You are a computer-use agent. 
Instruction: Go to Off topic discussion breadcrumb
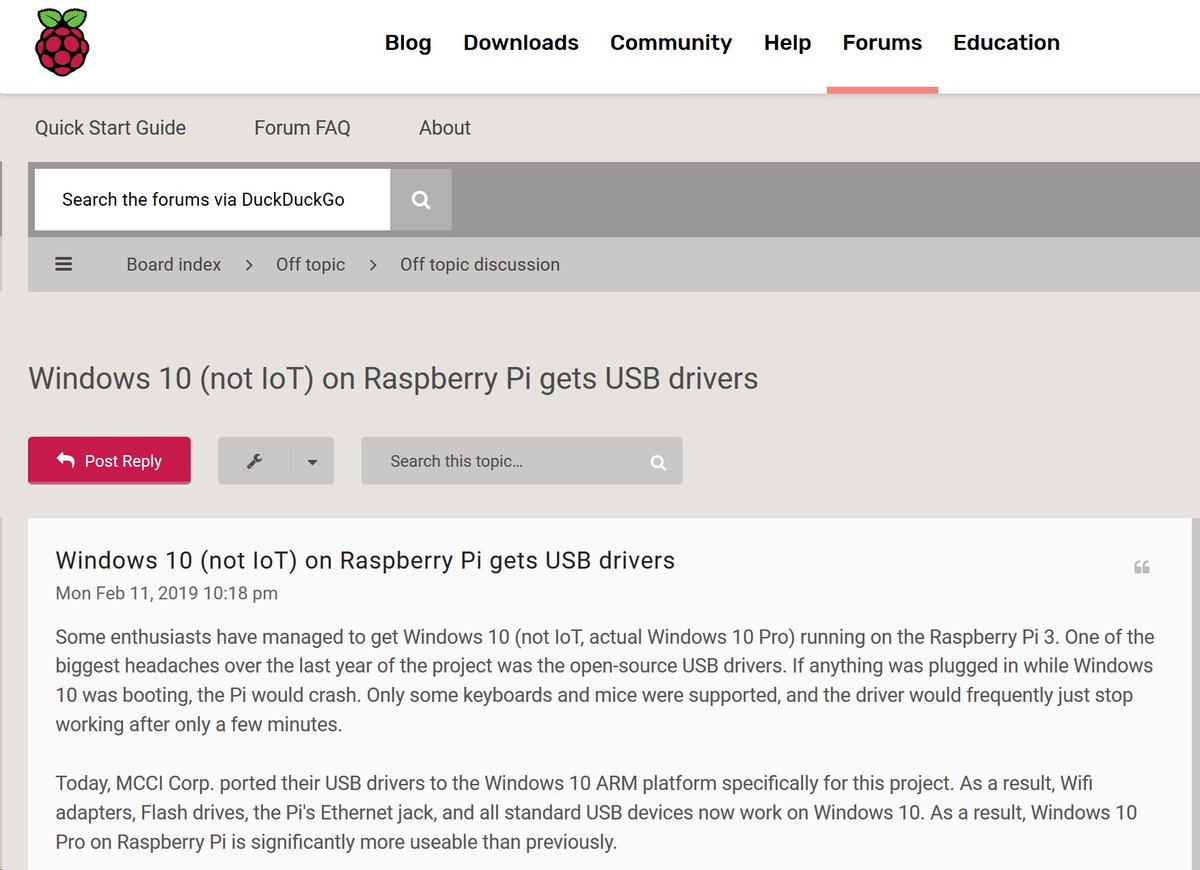pos(480,265)
